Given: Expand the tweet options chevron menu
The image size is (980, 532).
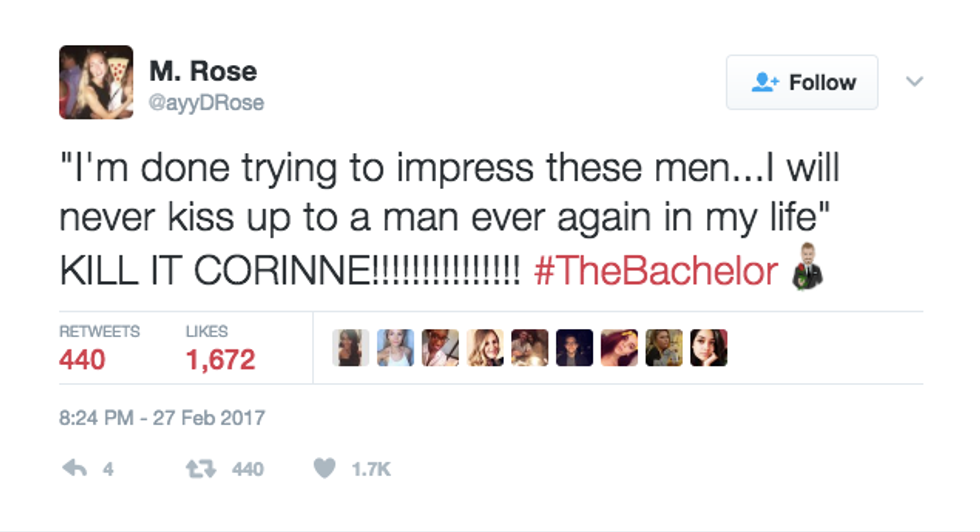Looking at the screenshot, I should coord(914,81).
